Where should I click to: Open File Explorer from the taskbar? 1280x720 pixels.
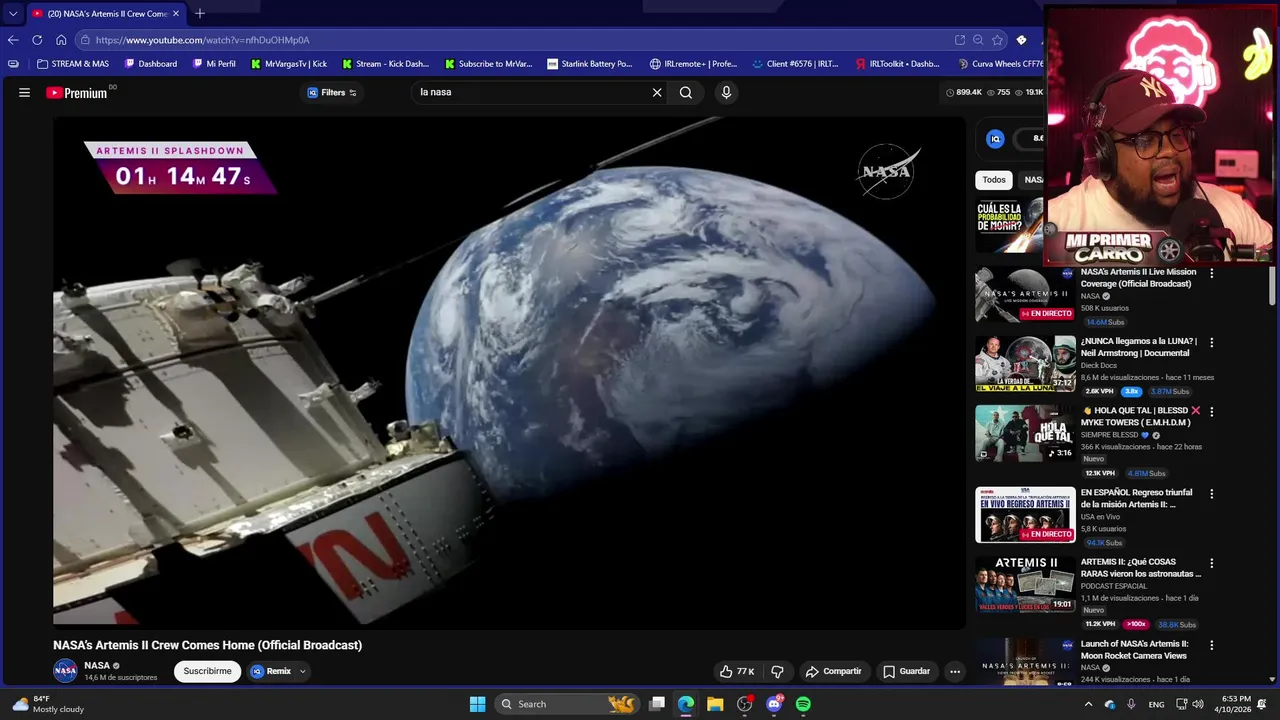pos(715,704)
